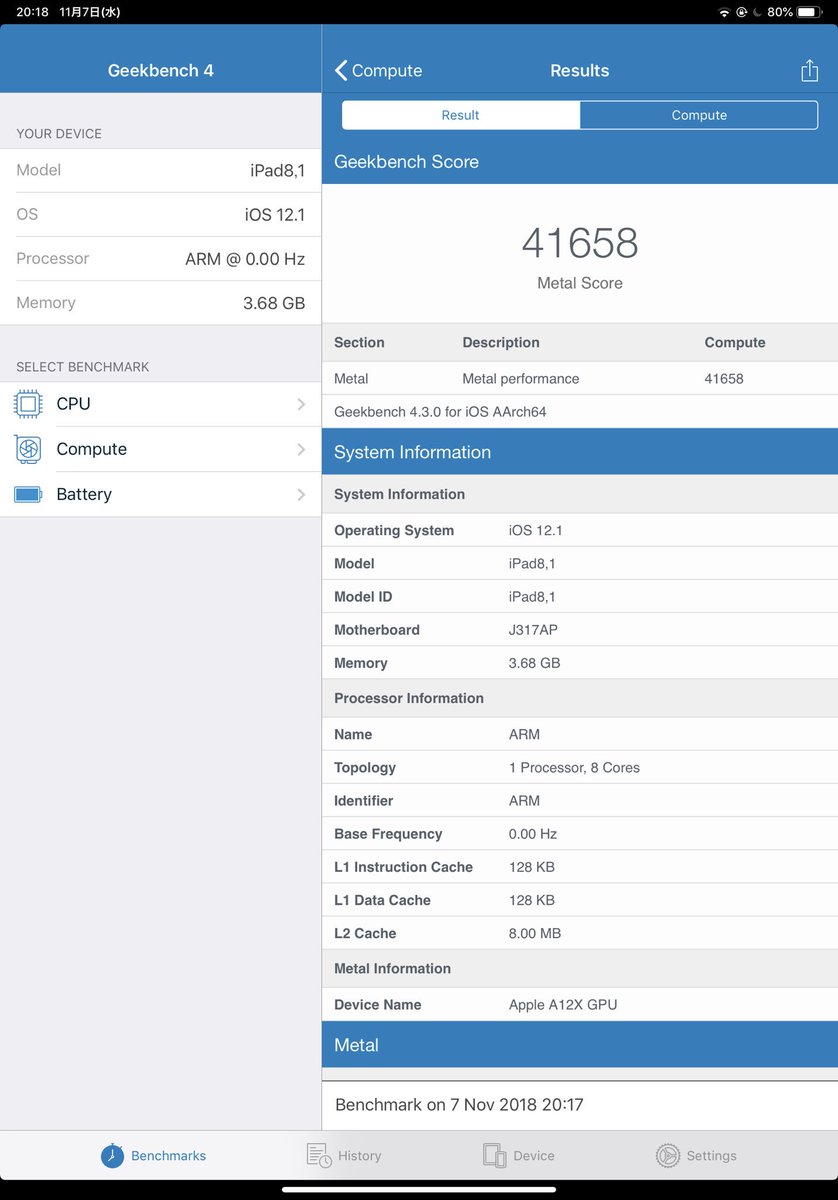Tap the 128 KB L1 Instruction Cache value
838x1200 pixels.
532,867
